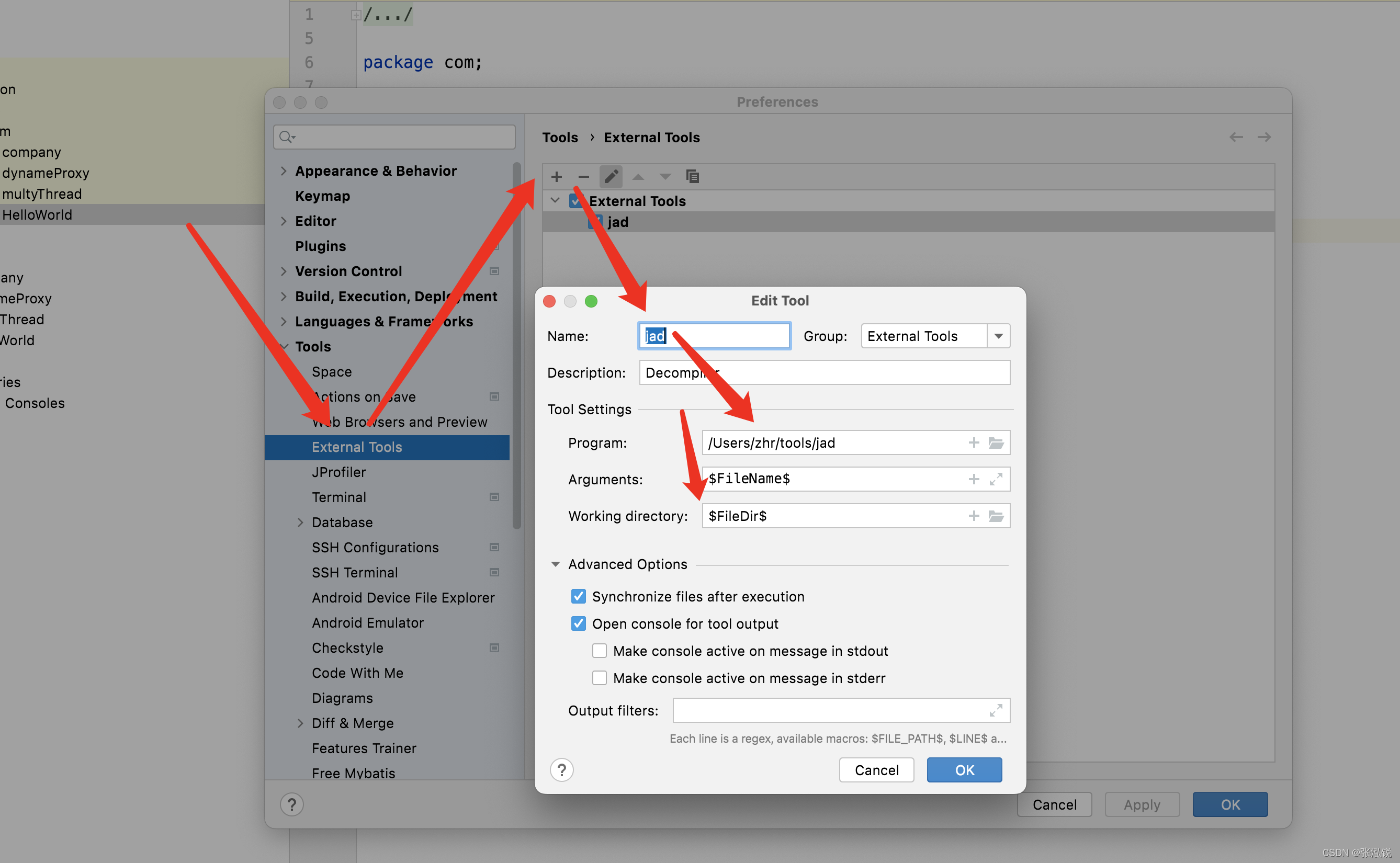Expand the Version Control settings node
Screen dimensions: 1400x863
click(284, 271)
